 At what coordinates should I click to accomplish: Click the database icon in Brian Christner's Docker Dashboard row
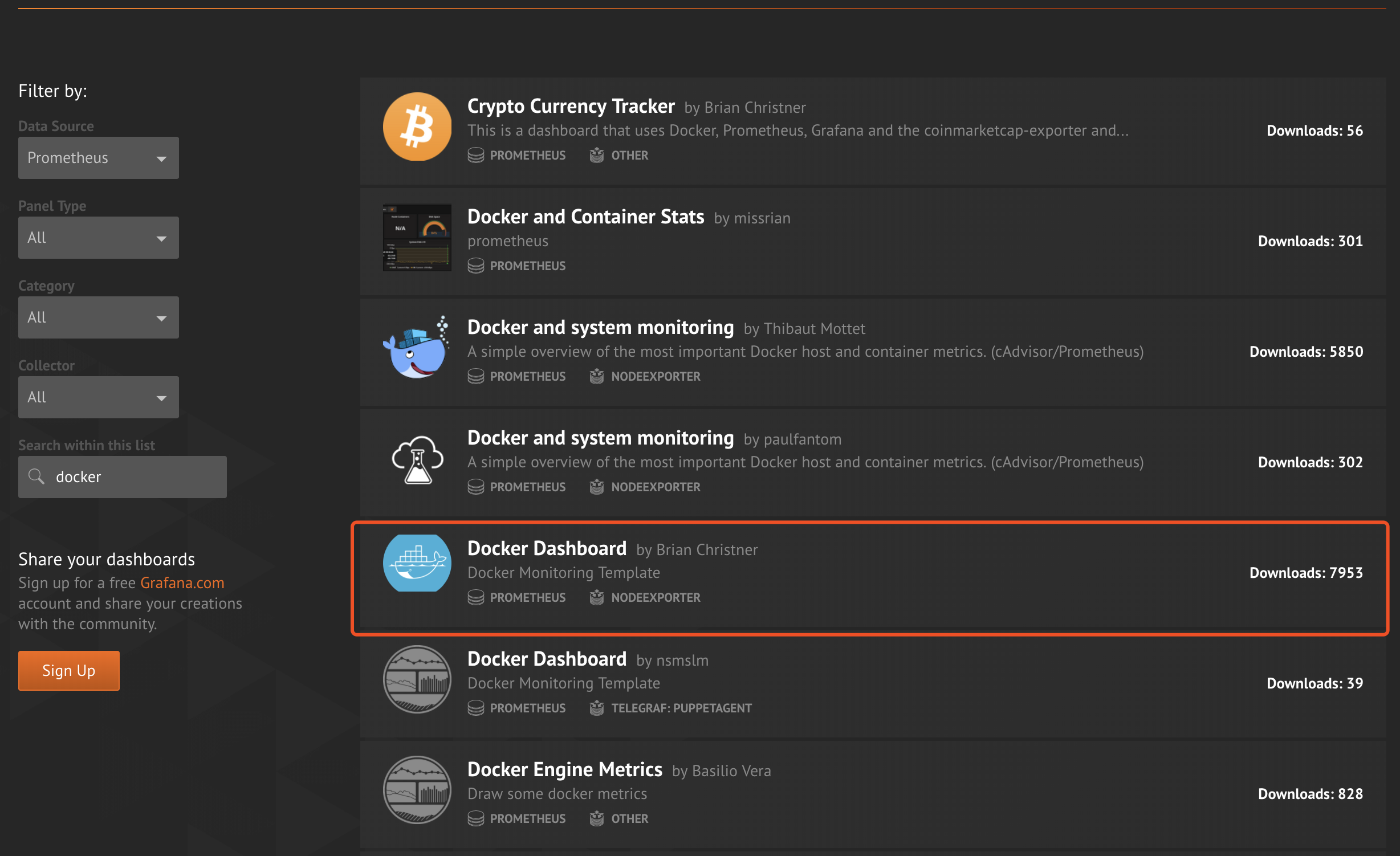tap(476, 597)
